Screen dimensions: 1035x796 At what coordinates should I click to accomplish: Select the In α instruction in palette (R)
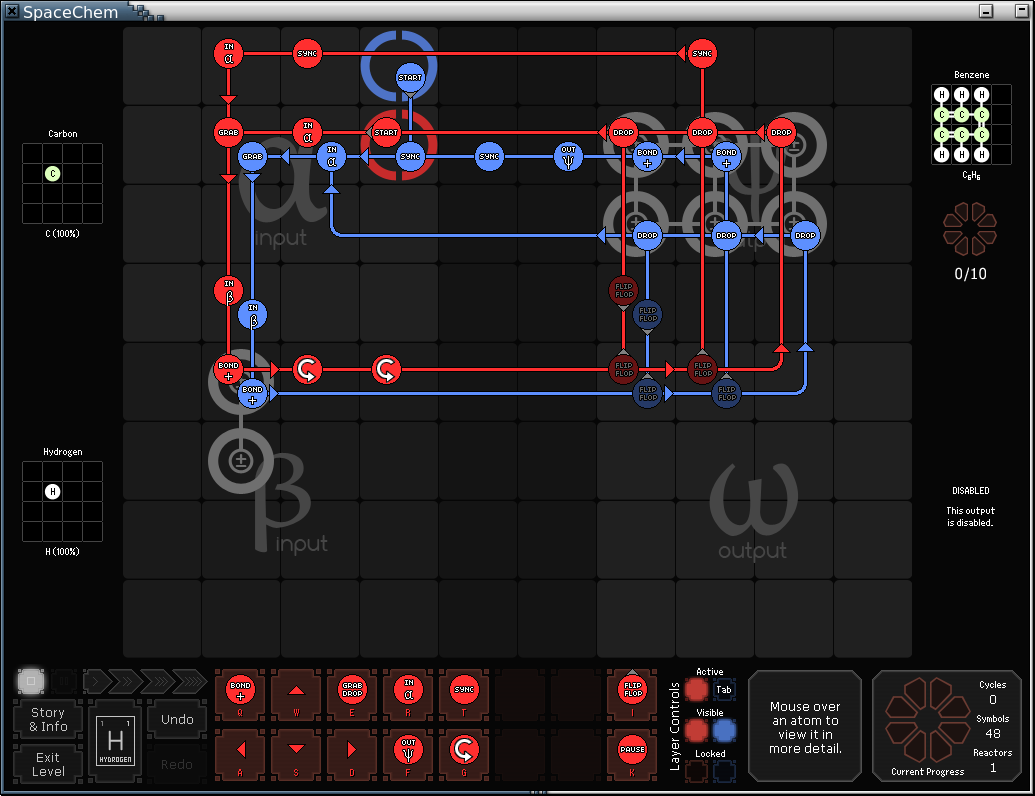(x=408, y=693)
